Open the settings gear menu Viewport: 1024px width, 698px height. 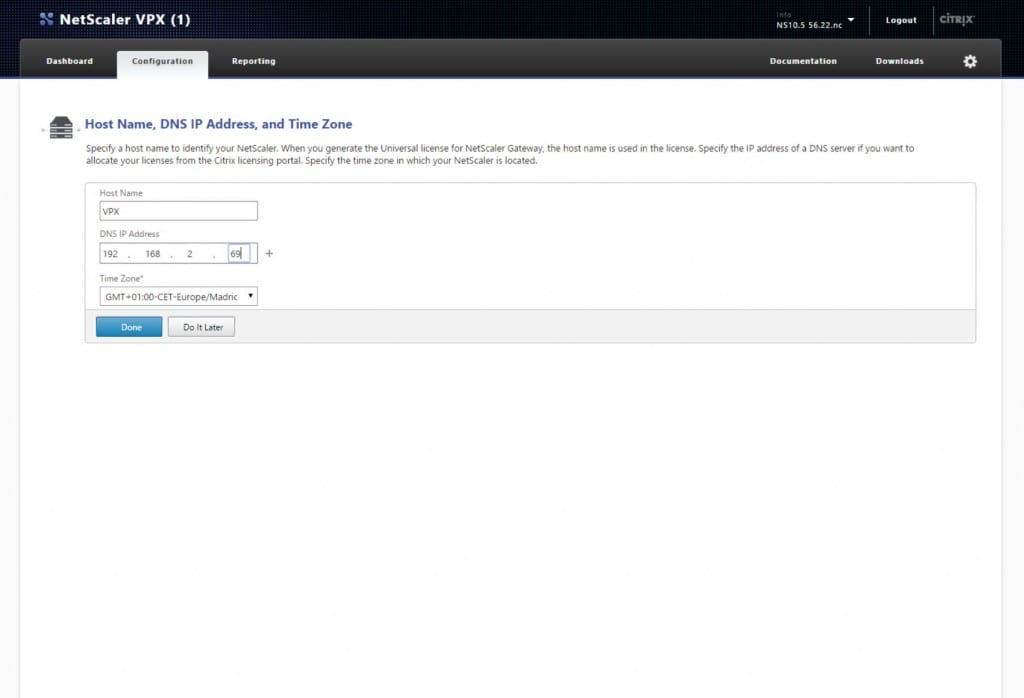pyautogui.click(x=969, y=61)
